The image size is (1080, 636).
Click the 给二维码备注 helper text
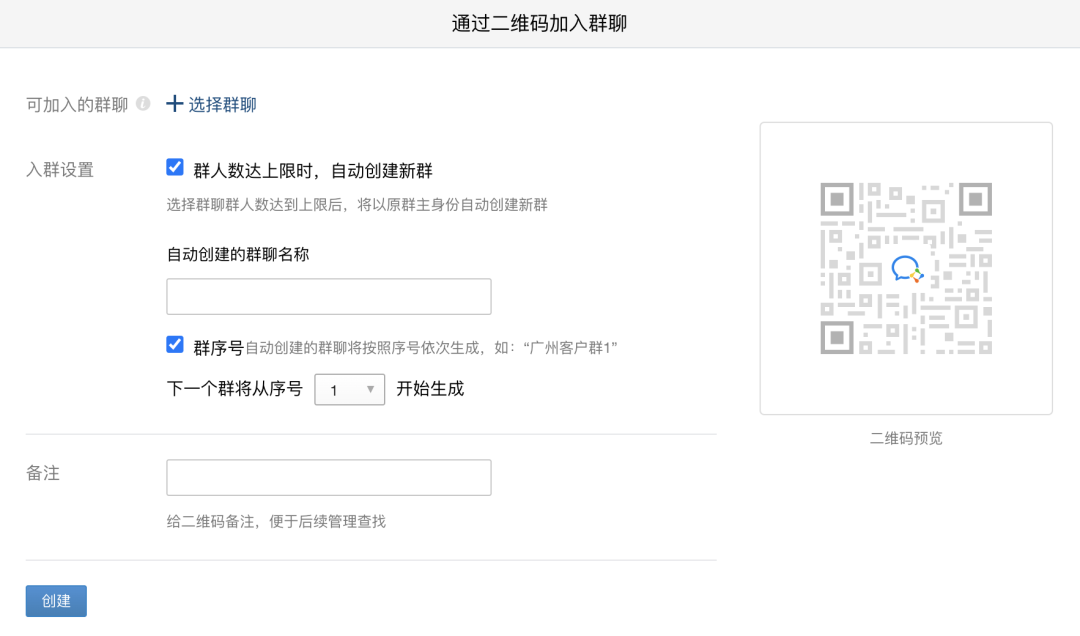276,521
